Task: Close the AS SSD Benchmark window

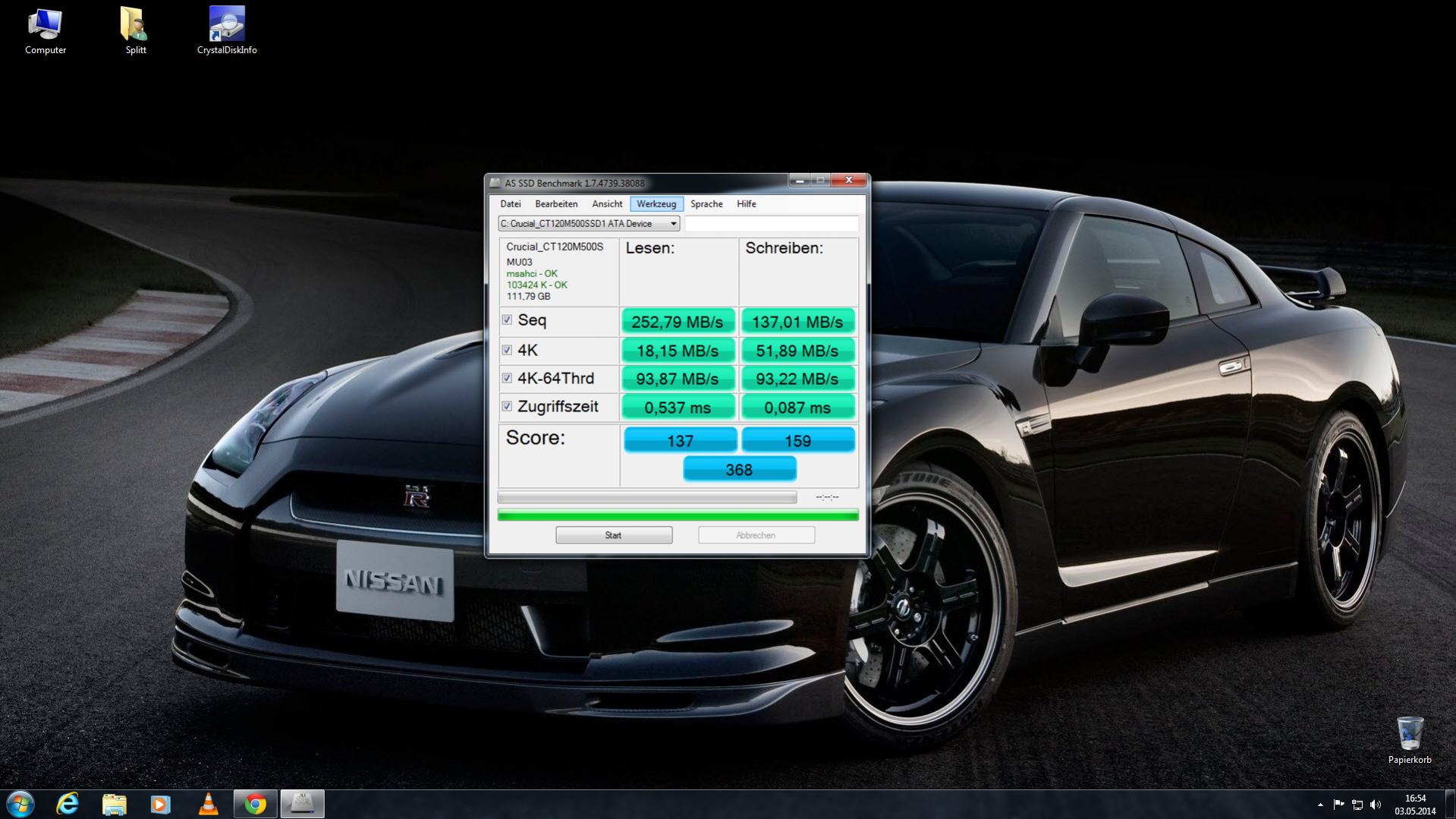Action: click(848, 181)
